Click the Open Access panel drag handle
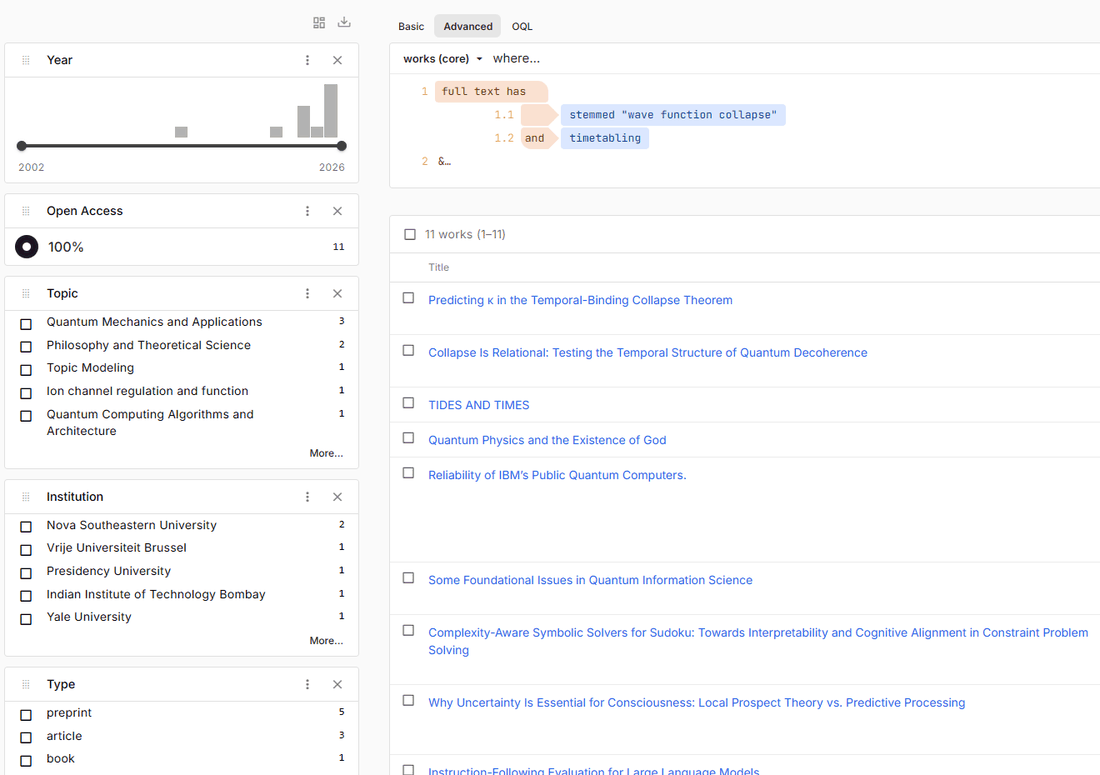 [26, 211]
